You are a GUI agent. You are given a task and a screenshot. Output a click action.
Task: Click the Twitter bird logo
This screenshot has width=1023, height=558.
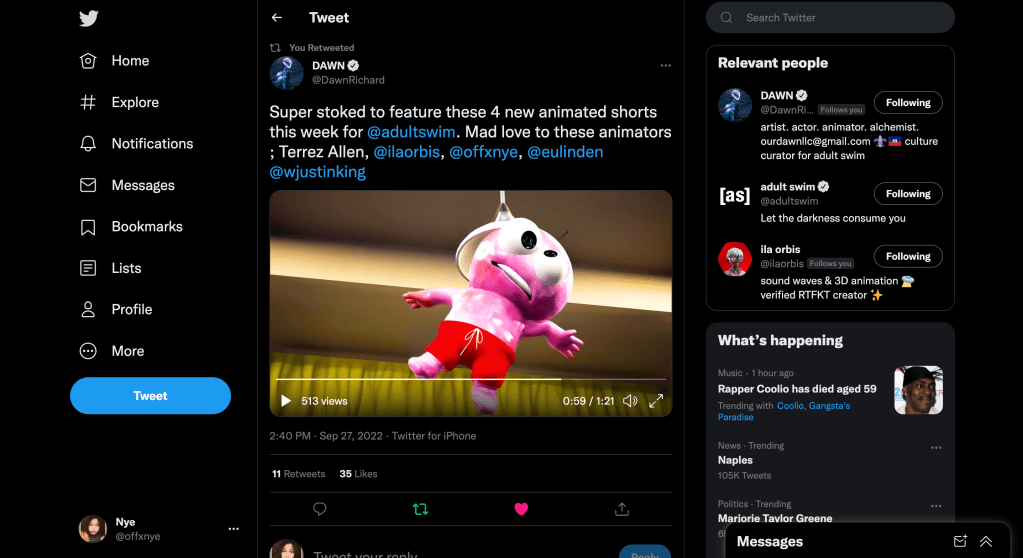tap(89, 19)
